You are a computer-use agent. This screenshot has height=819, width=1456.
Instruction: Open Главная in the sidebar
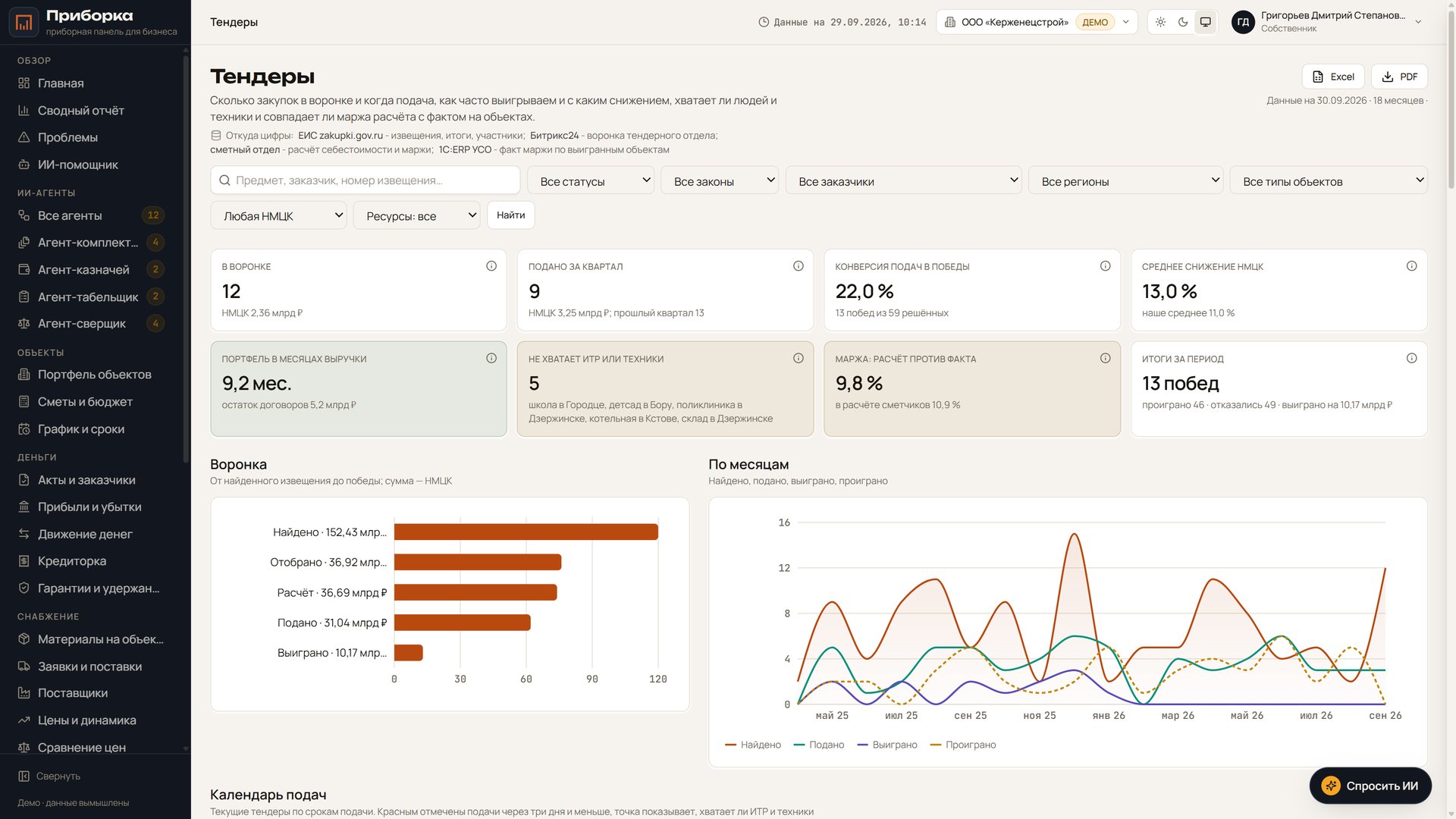point(91,83)
